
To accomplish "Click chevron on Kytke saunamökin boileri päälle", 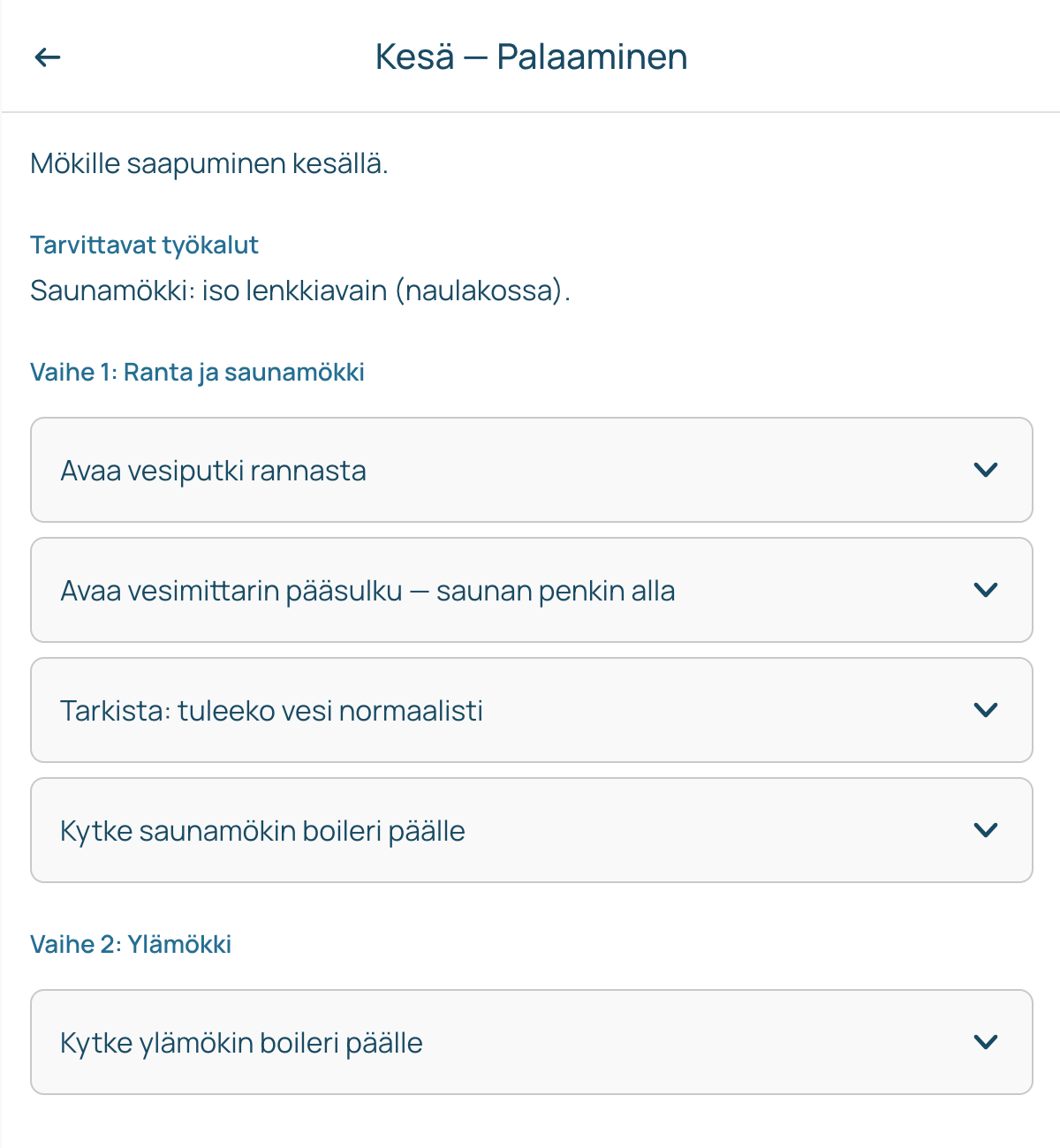I will tap(986, 830).
